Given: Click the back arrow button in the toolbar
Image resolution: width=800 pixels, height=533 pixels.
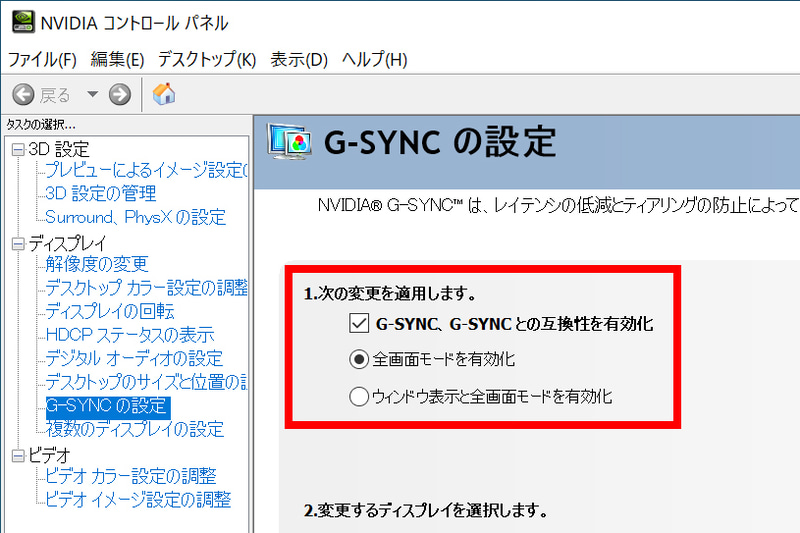Looking at the screenshot, I should pyautogui.click(x=23, y=94).
